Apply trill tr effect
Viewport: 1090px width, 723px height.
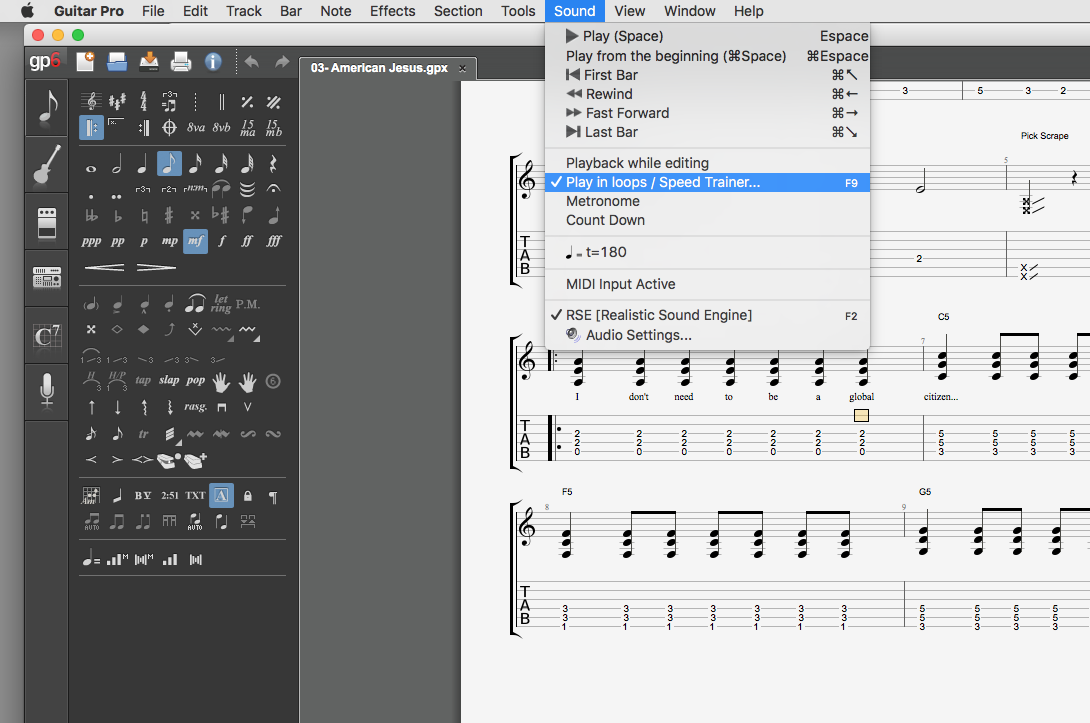click(143, 434)
